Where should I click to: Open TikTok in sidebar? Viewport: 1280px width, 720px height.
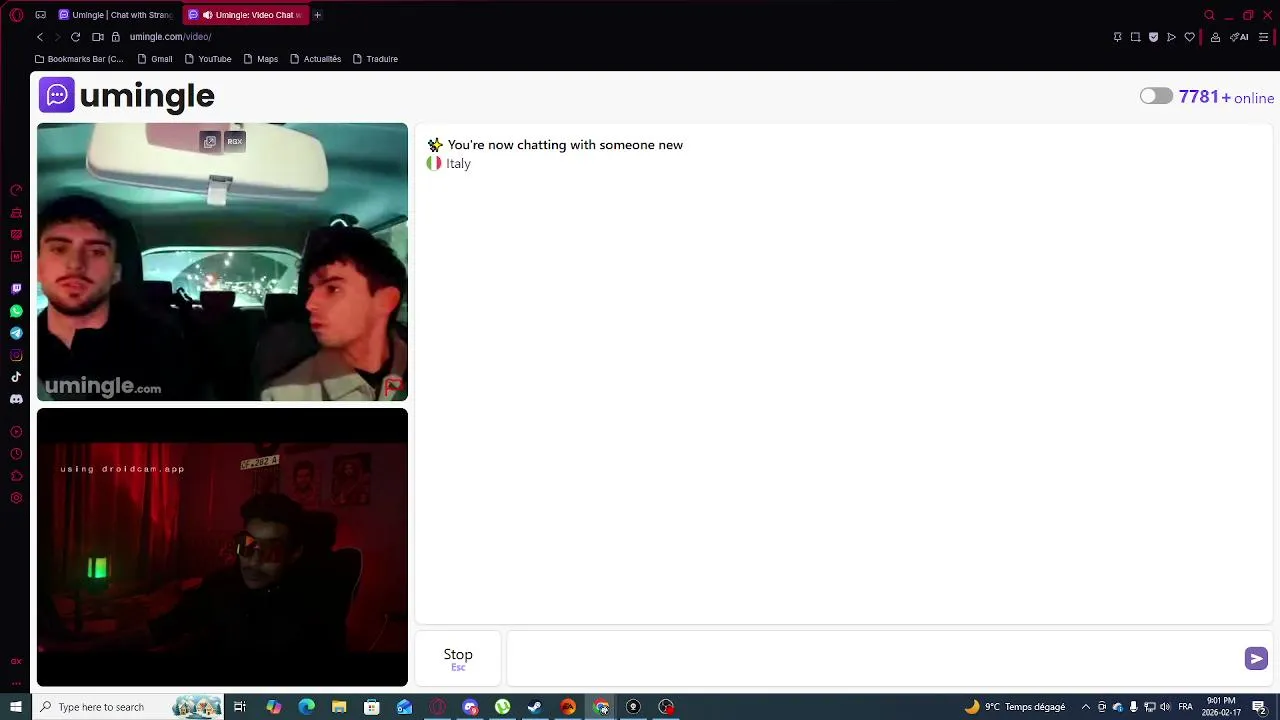point(16,377)
